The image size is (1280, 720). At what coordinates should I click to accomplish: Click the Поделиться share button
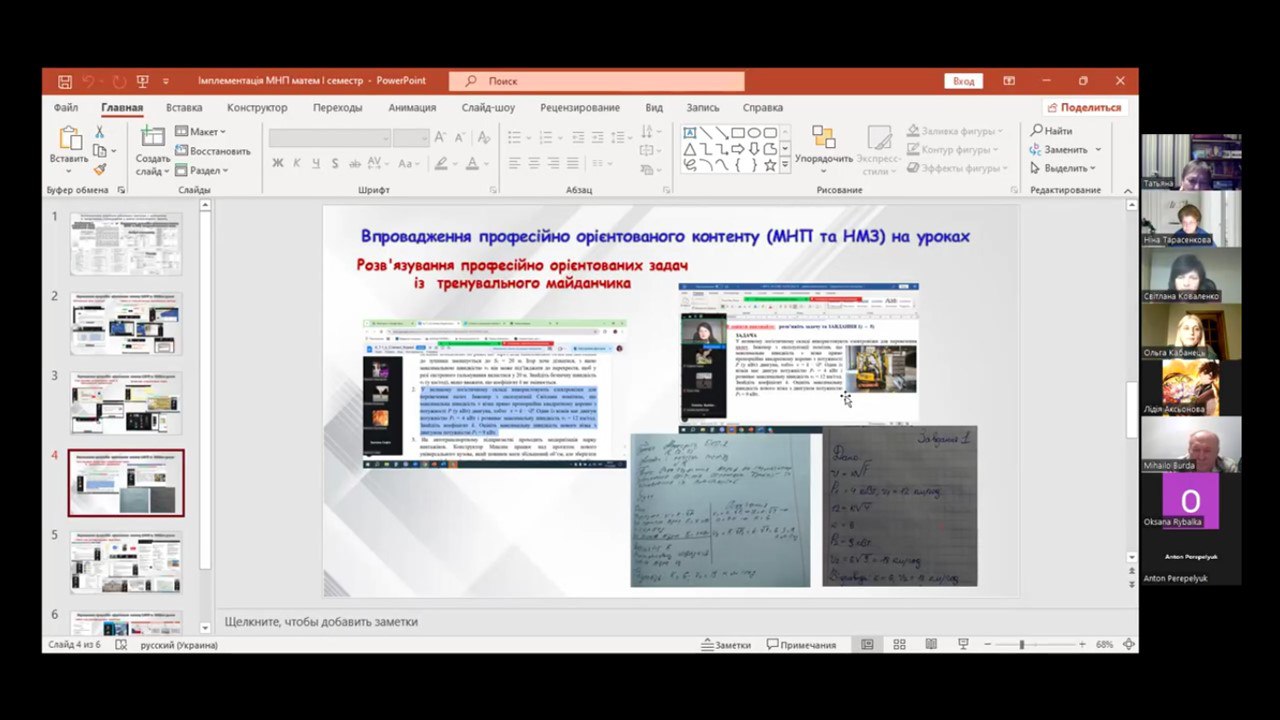tap(1083, 108)
